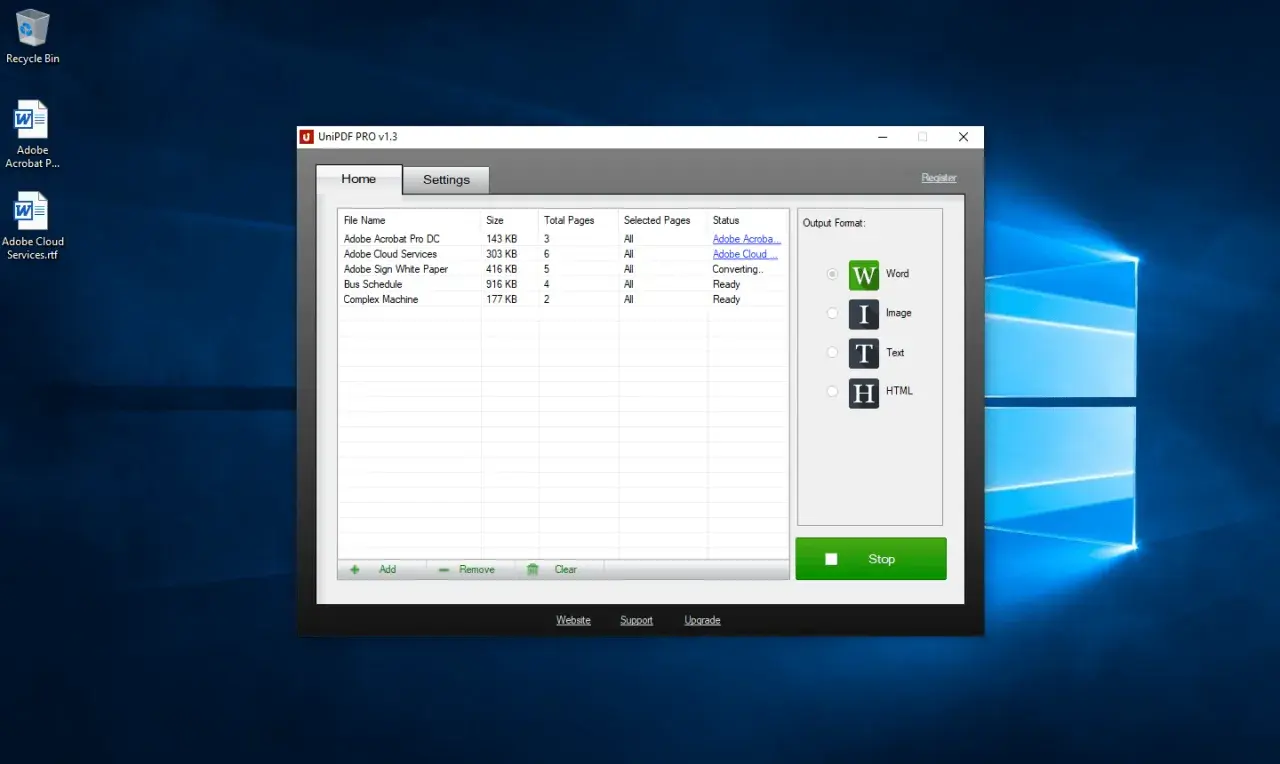Image resolution: width=1280 pixels, height=764 pixels.
Task: Click the Converting.. status cell
Action: (x=738, y=269)
